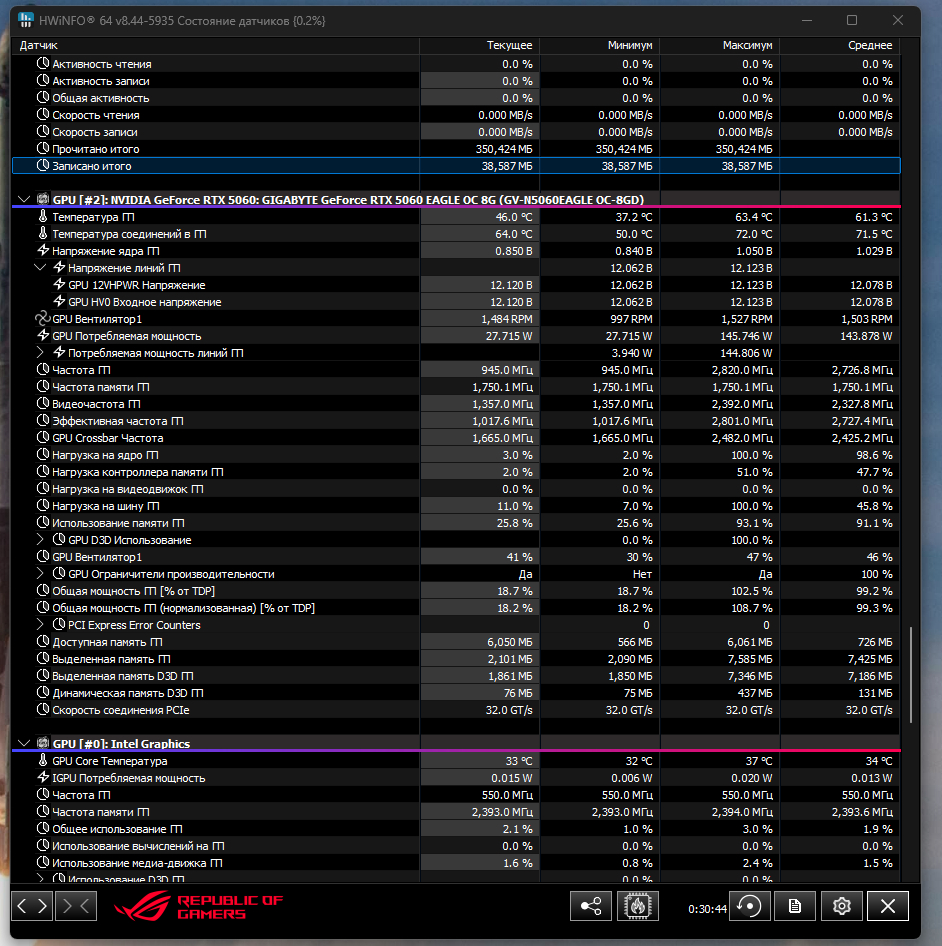Click the Минимум column header
The width and height of the screenshot is (942, 946).
(600, 45)
